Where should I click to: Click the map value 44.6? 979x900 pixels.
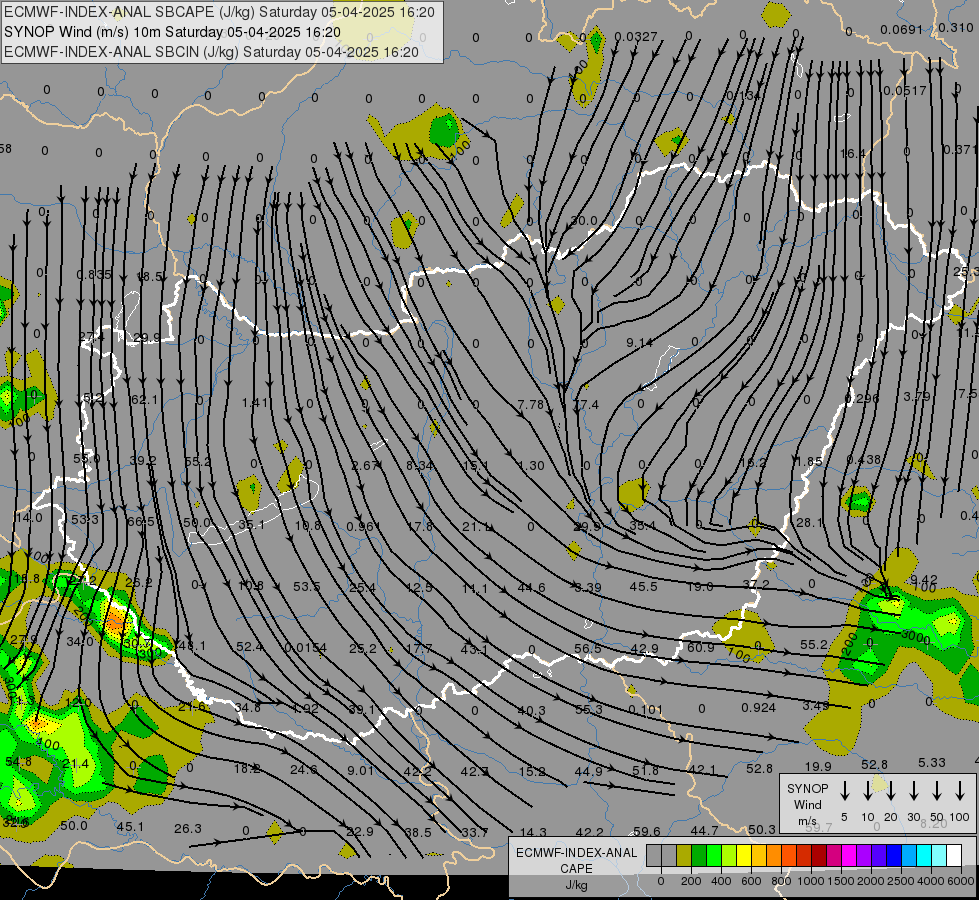(531, 588)
